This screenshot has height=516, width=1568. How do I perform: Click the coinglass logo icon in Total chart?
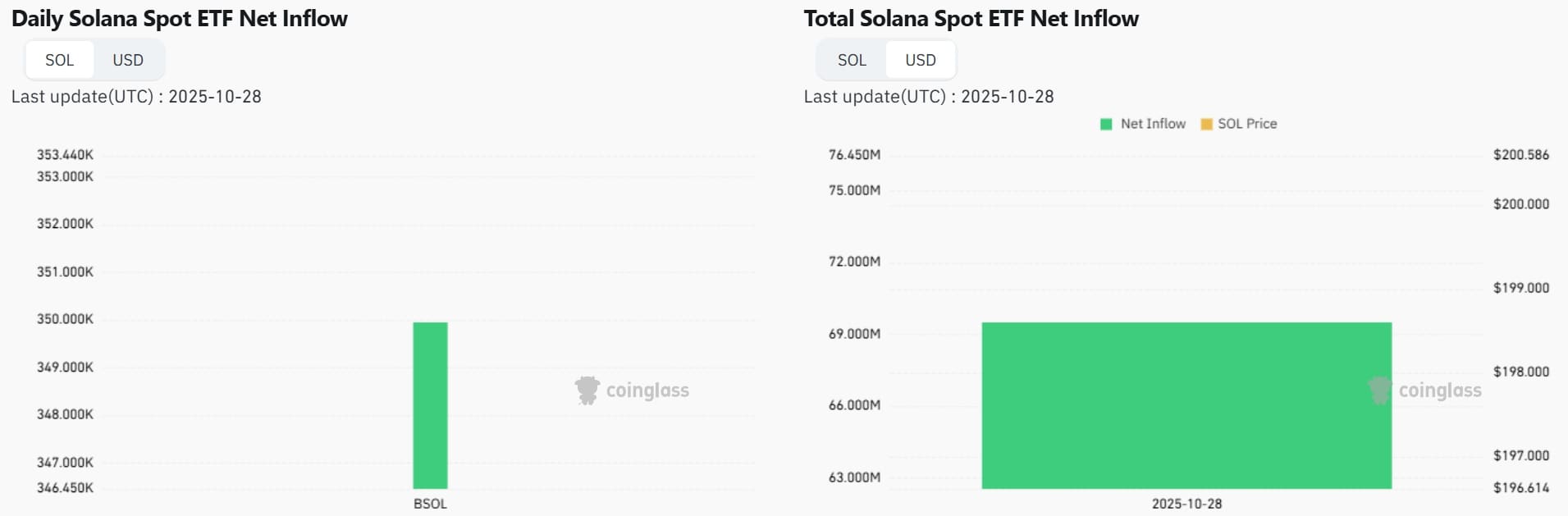click(1379, 390)
